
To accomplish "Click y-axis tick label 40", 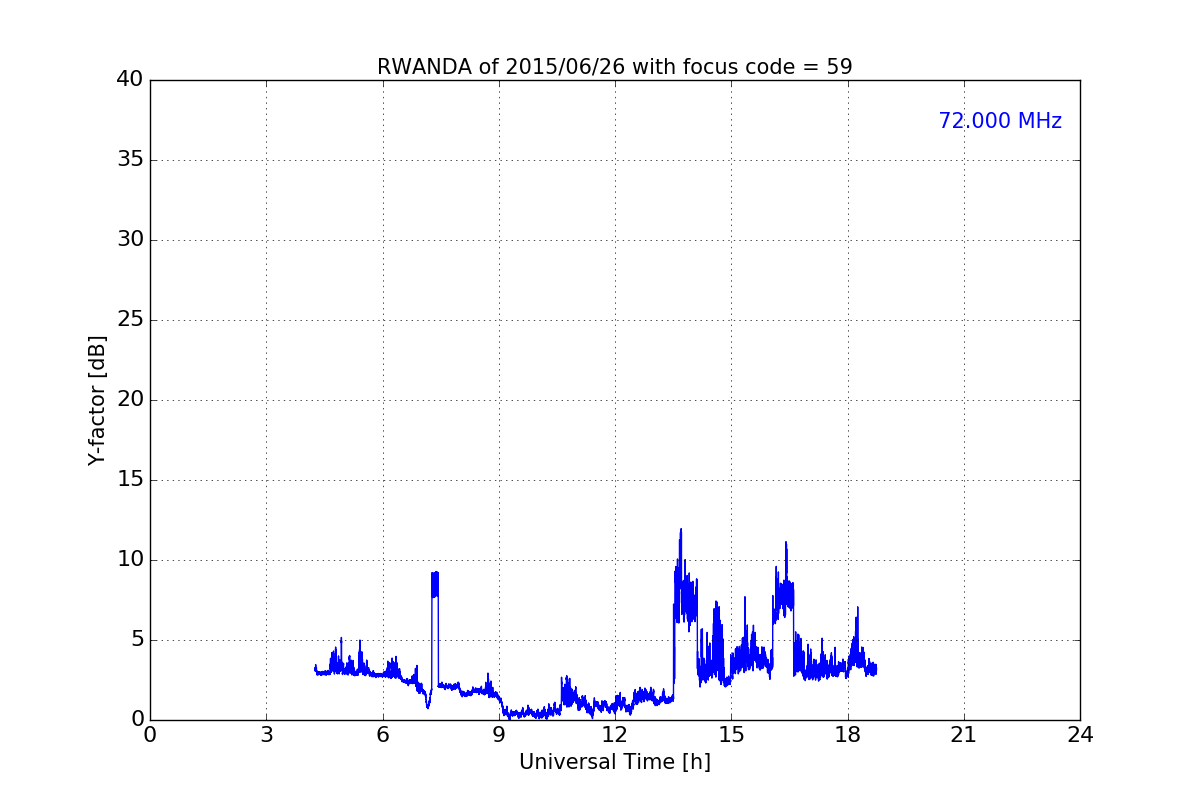I will pyautogui.click(x=130, y=80).
